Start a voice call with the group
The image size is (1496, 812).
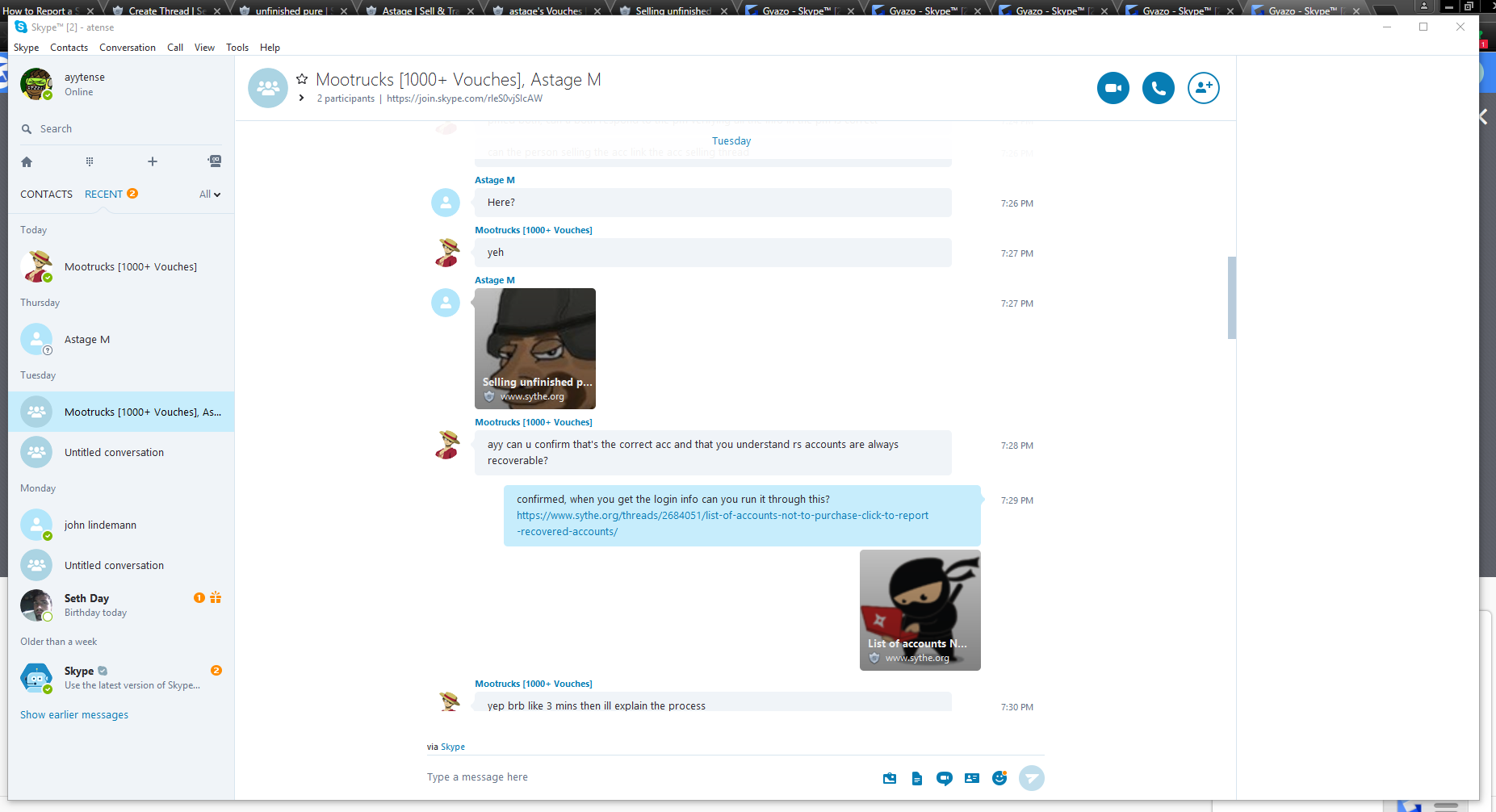coord(1158,88)
